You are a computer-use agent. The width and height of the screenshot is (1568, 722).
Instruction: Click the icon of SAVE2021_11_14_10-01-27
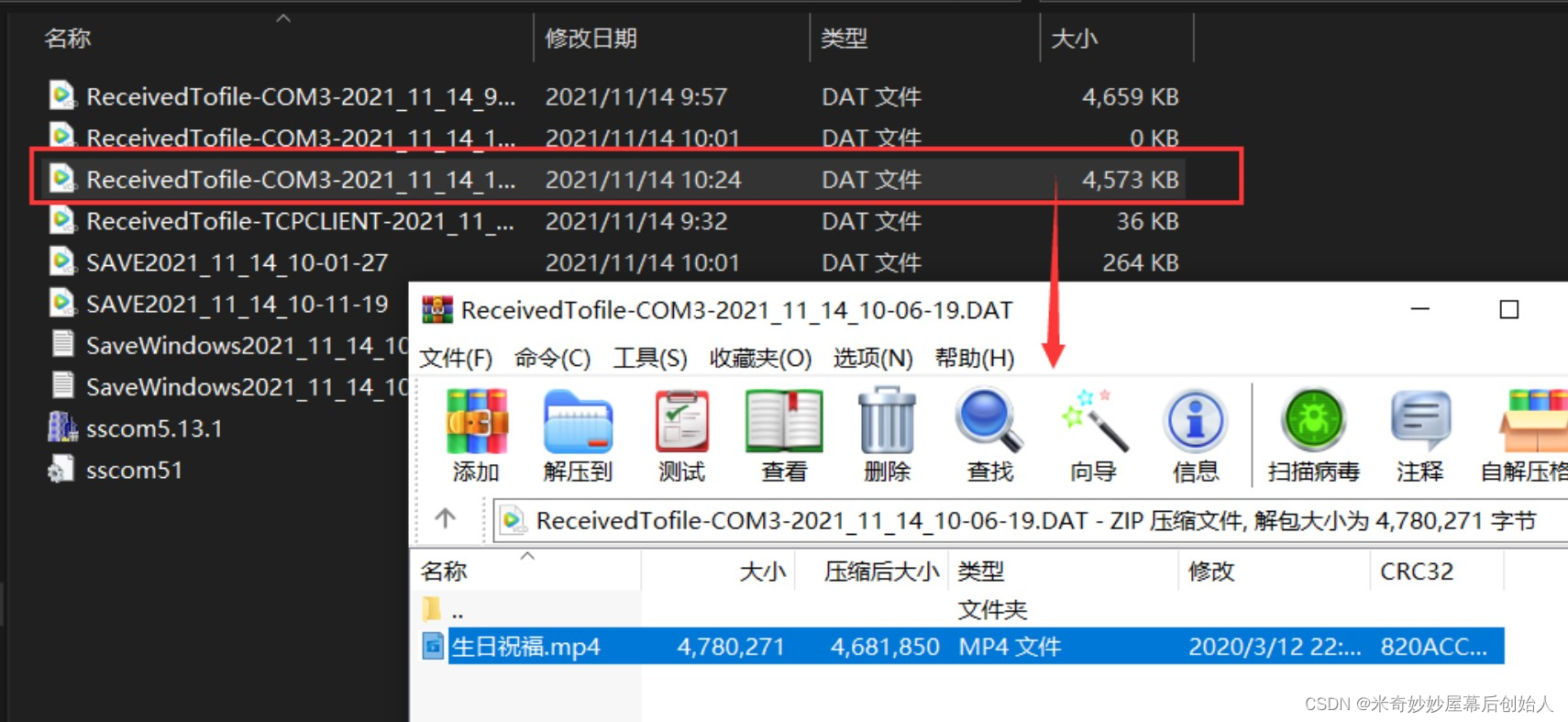click(62, 261)
